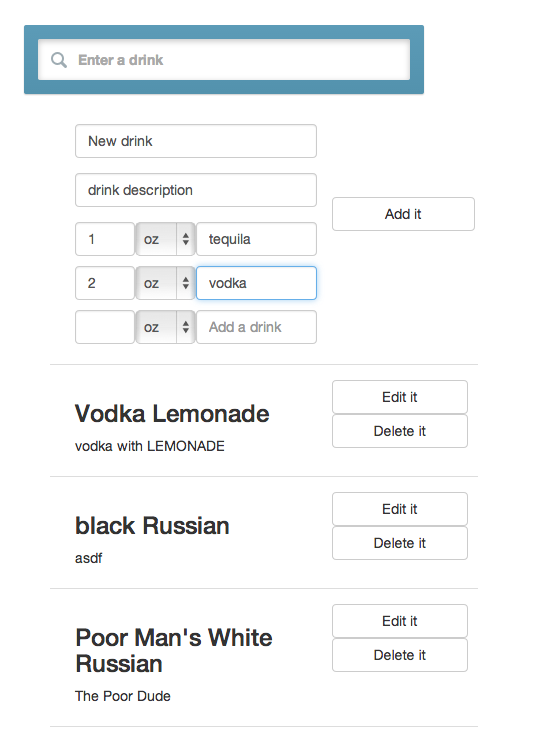557x732 pixels.
Task: Delete the Poor Man's White Russian drink
Action: pos(400,655)
